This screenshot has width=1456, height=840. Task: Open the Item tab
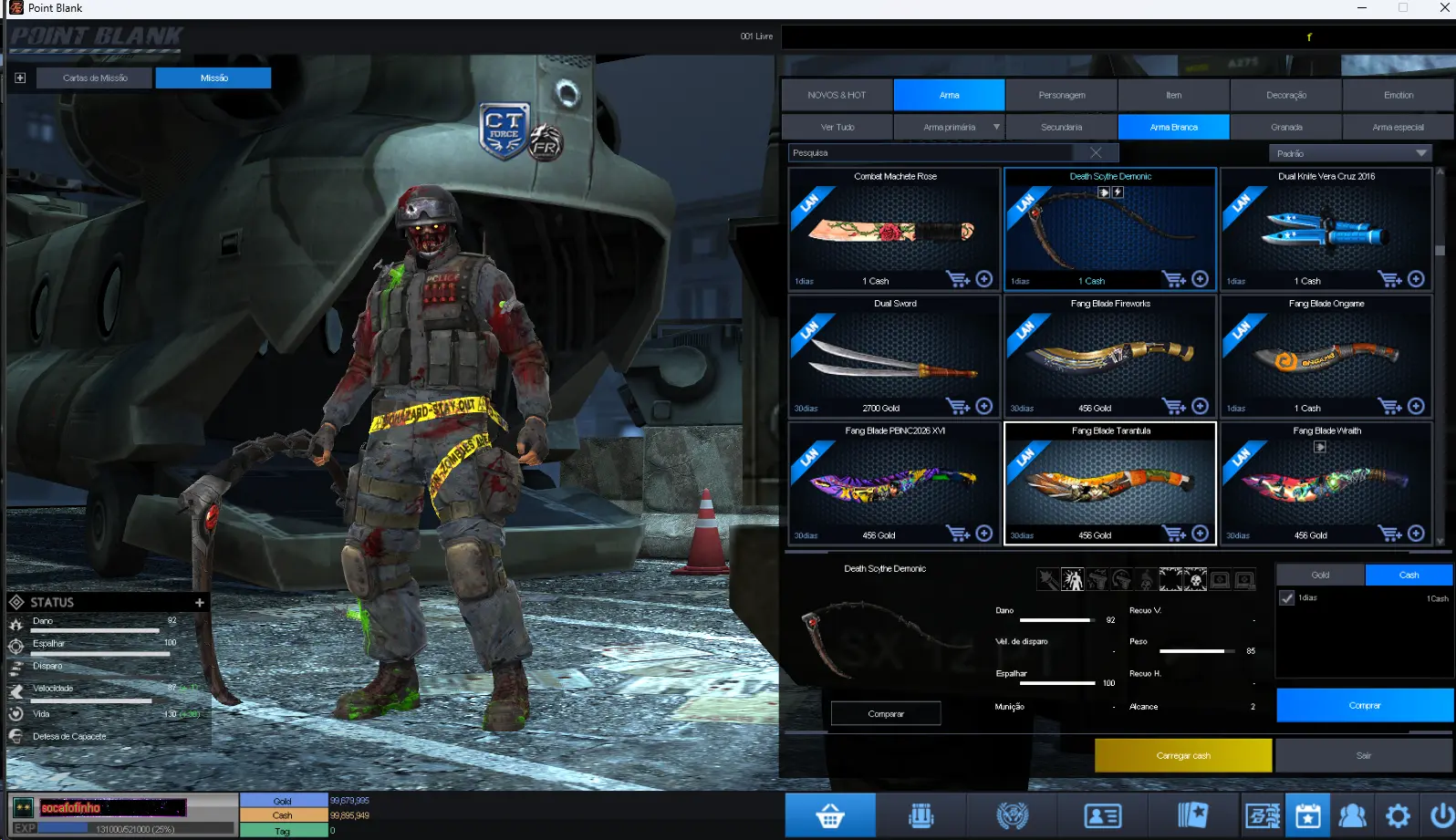(x=1174, y=95)
